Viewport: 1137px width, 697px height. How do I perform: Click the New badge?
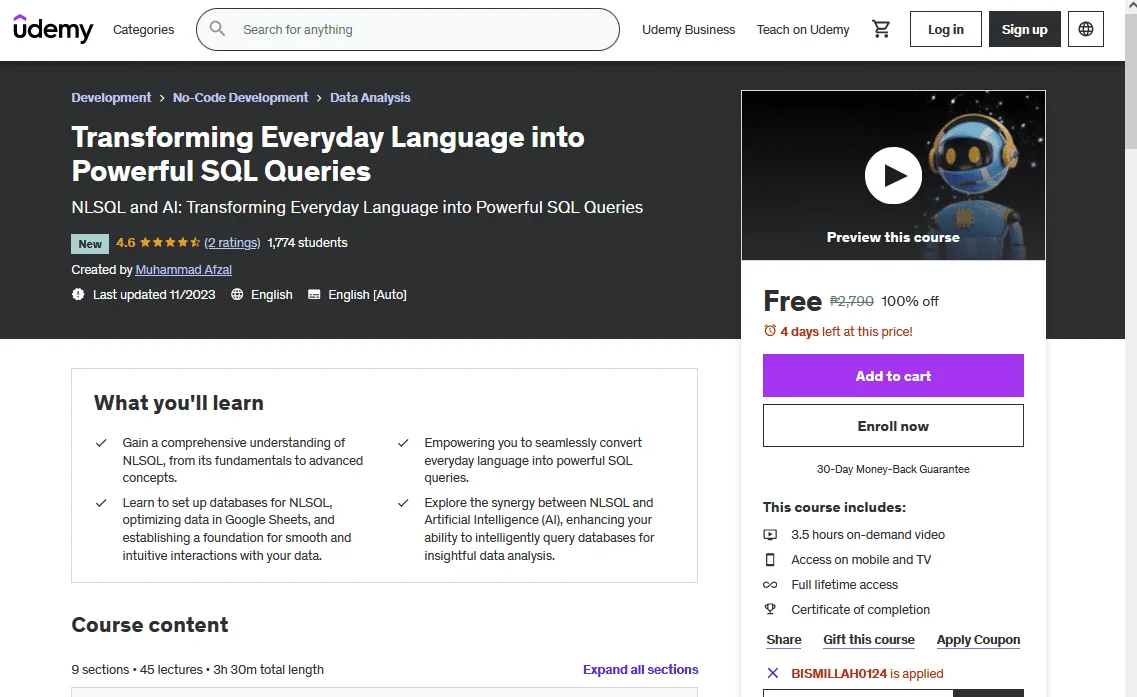tap(90, 244)
